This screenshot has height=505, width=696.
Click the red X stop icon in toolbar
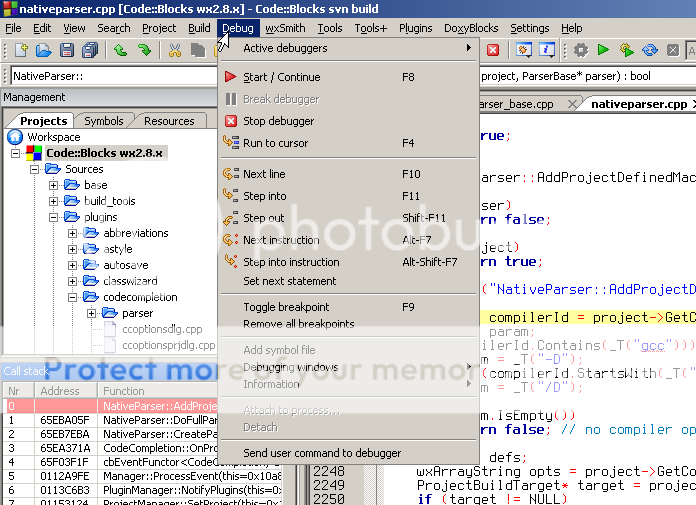click(493, 50)
